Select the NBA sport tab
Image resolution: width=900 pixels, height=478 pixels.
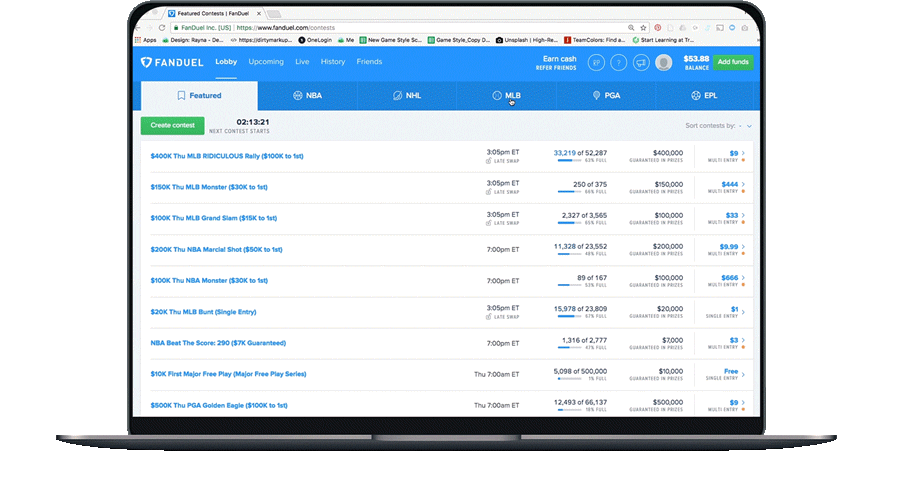coord(308,96)
